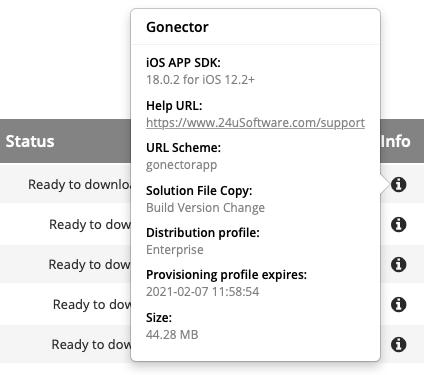
Task: Select the provisioning profile expiry date
Action: pos(203,292)
